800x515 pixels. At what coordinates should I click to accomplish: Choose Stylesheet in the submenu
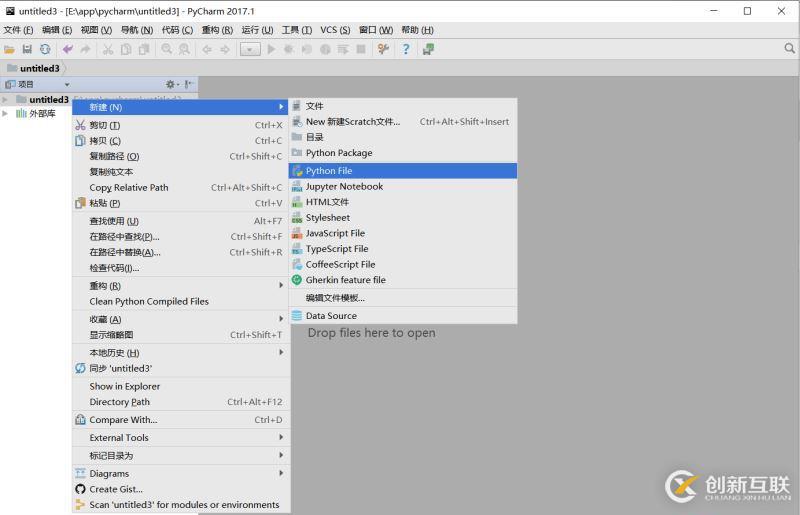[x=403, y=218]
